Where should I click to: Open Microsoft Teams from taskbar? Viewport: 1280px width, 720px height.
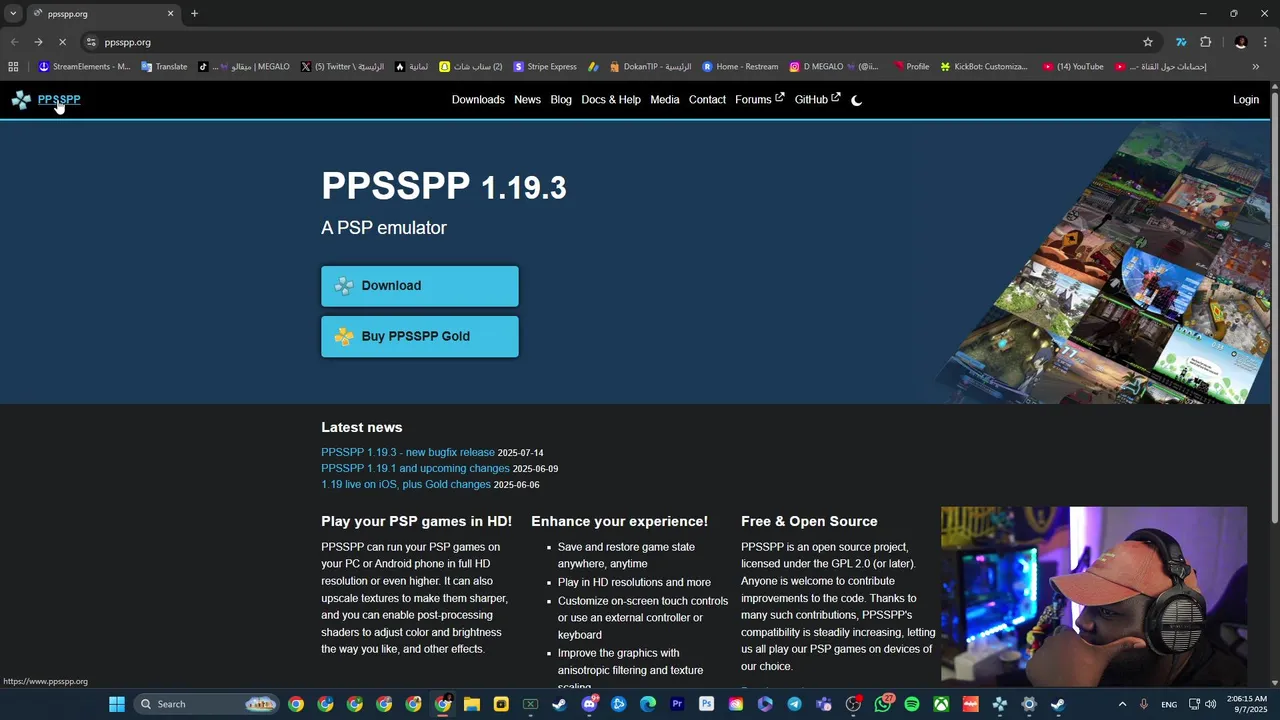click(x=824, y=704)
